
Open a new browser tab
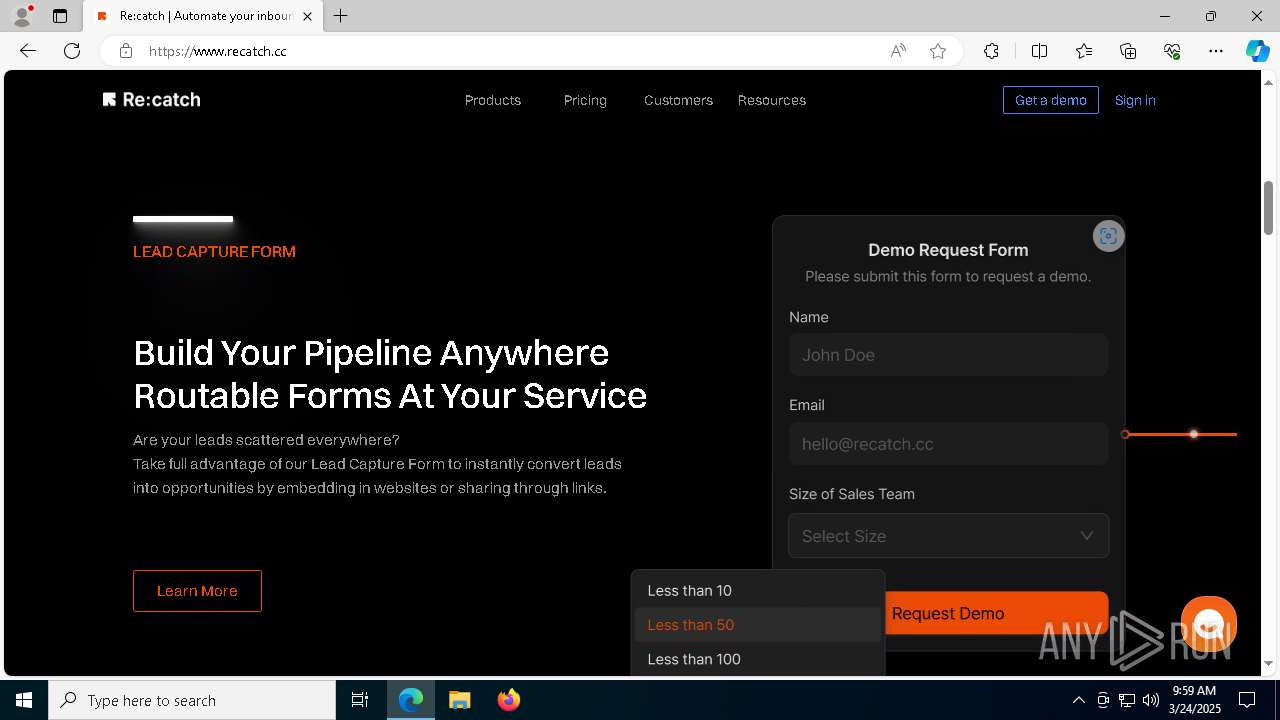(341, 16)
